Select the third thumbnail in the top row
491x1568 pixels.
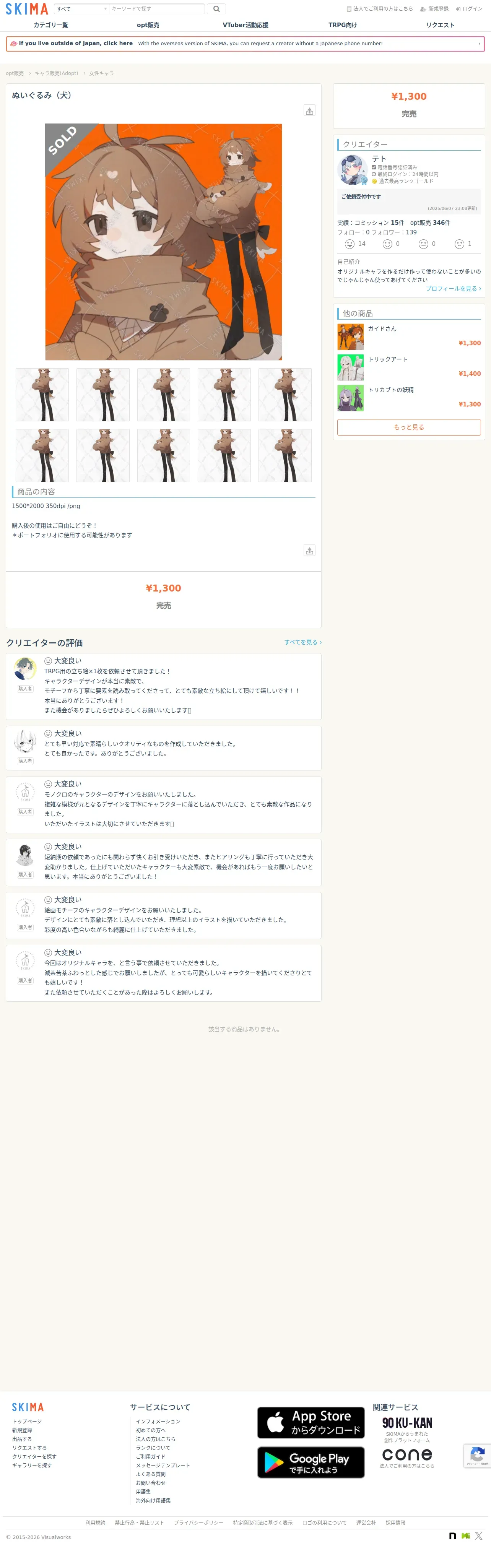coord(163,395)
